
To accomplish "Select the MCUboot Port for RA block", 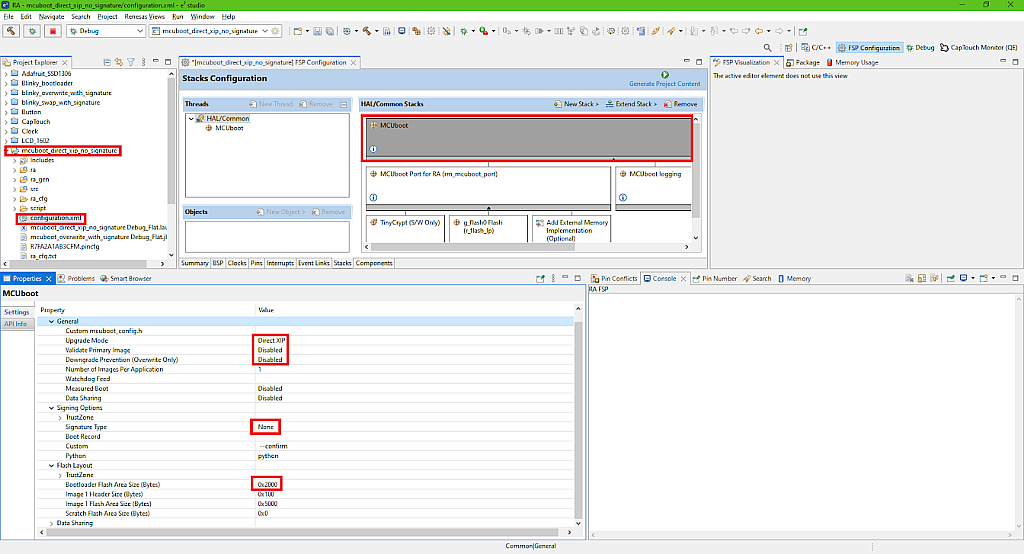I will [486, 186].
